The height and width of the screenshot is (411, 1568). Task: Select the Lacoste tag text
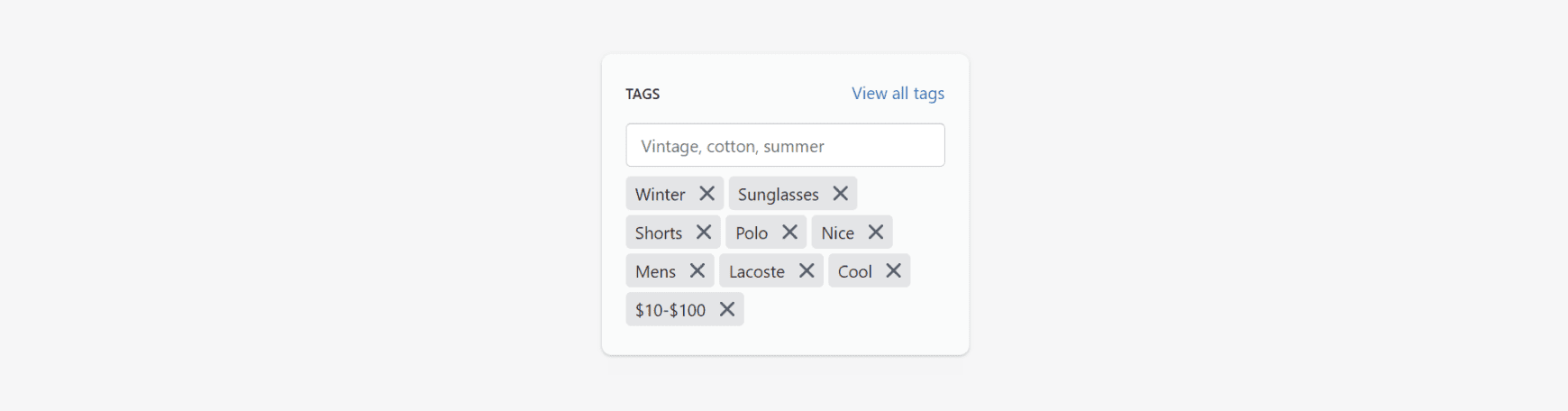(756, 271)
